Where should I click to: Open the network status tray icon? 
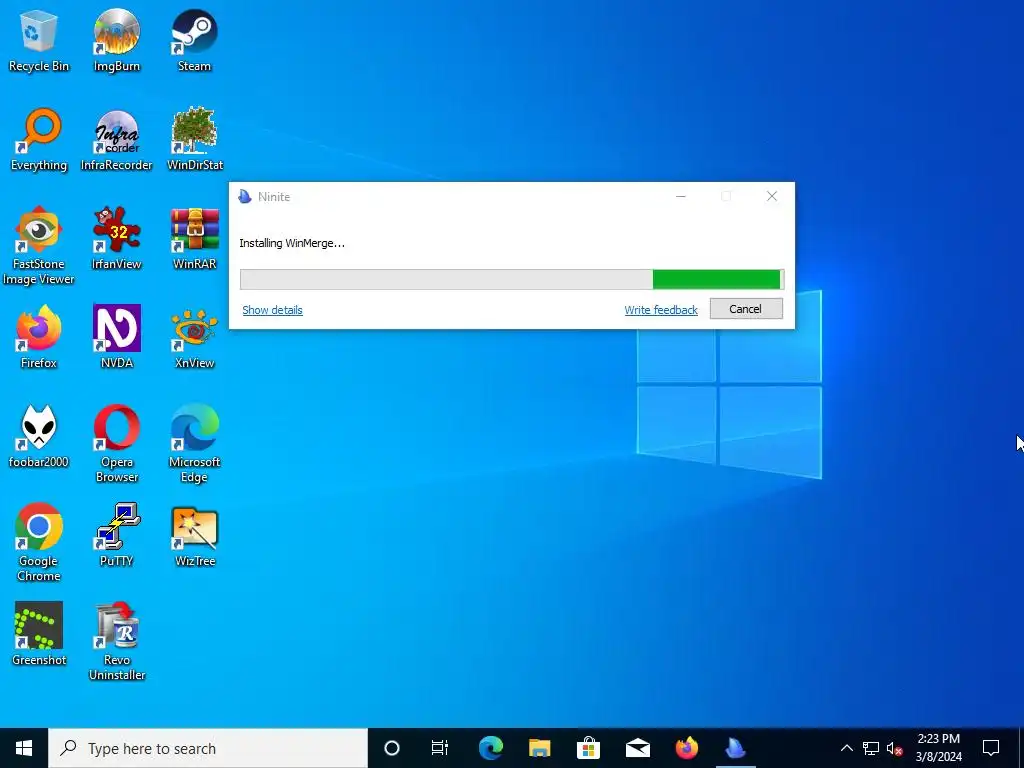coord(871,748)
